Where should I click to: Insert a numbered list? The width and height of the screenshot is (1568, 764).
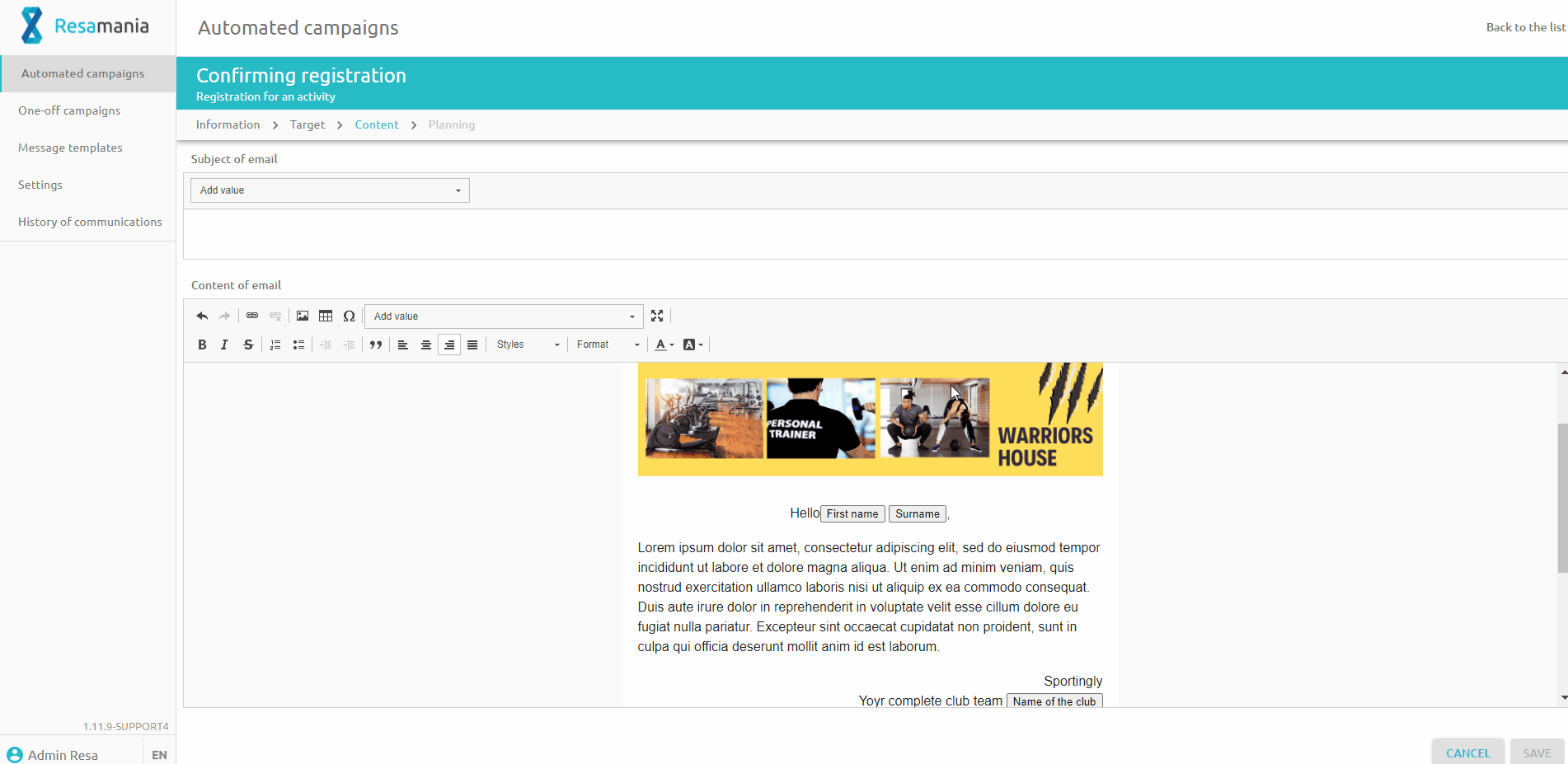(275, 345)
